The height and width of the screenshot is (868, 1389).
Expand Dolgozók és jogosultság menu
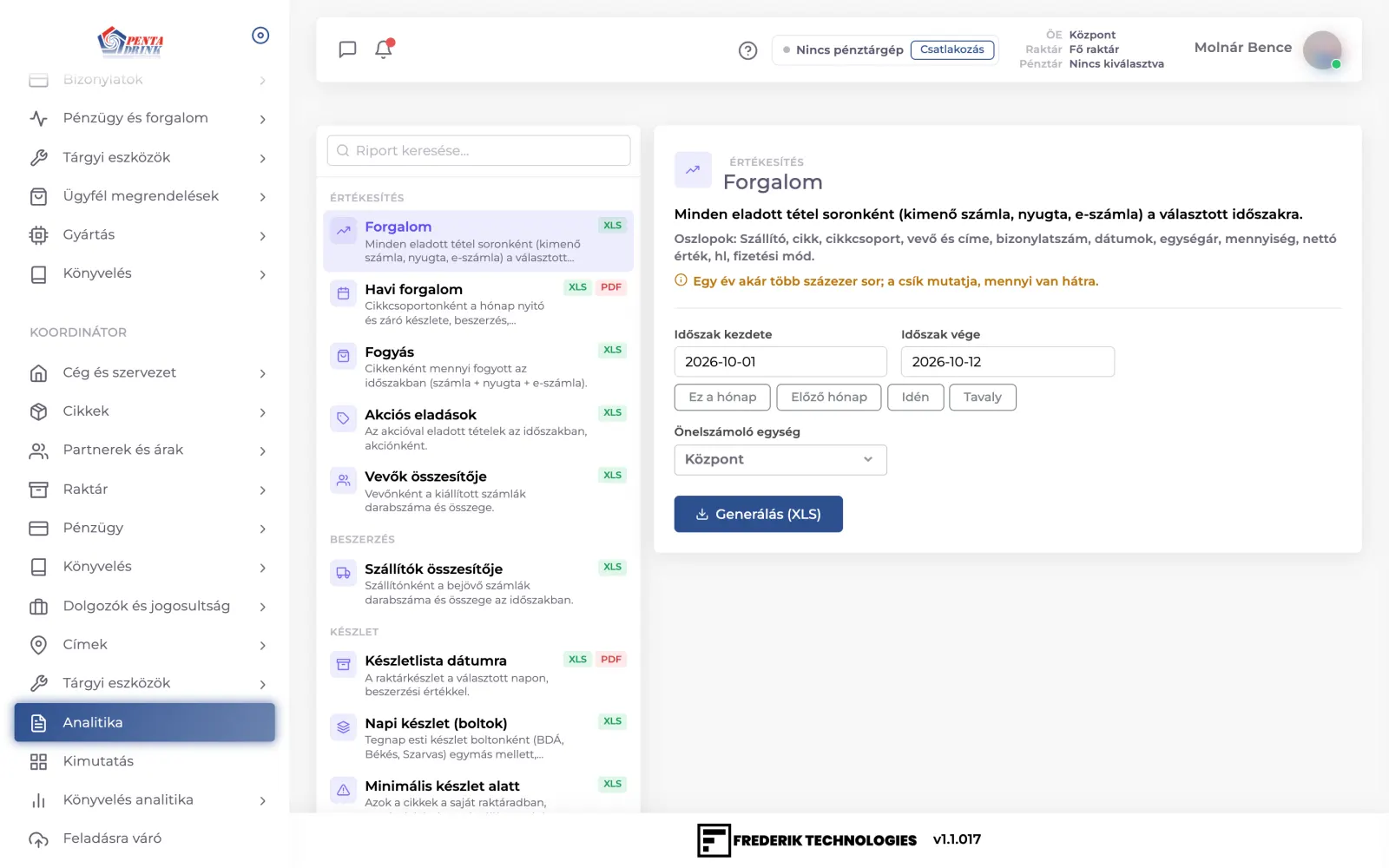coord(144,606)
